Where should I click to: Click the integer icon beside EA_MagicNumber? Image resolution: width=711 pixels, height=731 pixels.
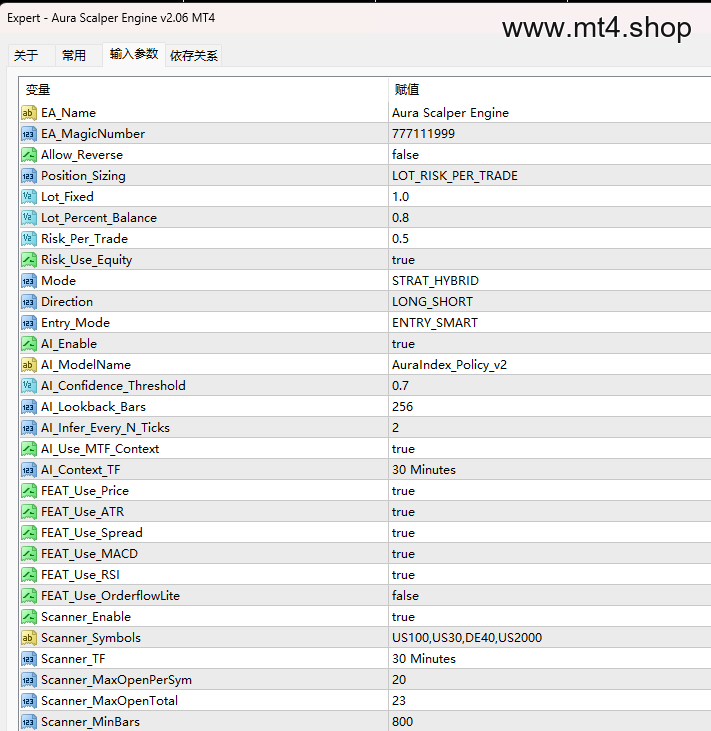tap(28, 134)
